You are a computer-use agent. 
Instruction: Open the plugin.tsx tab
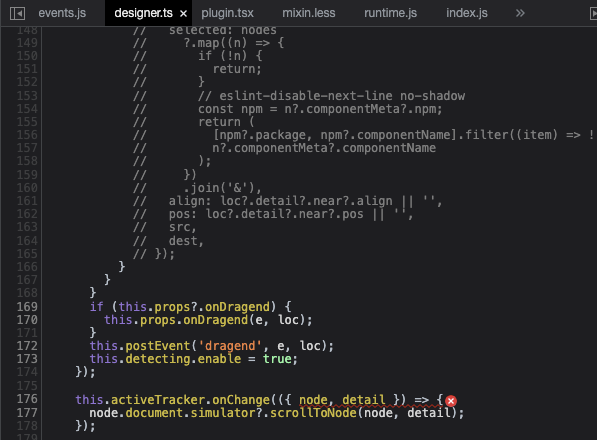point(227,13)
